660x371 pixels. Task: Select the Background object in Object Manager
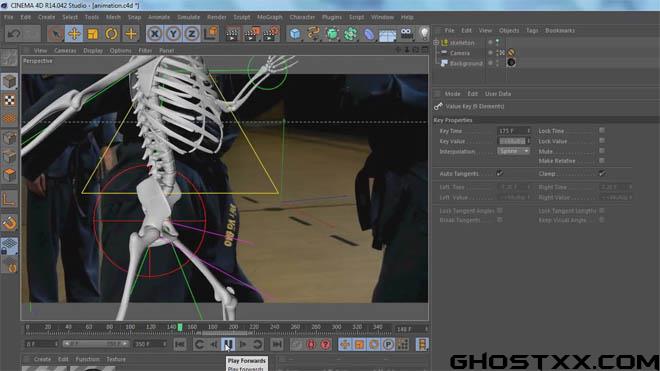coord(466,63)
